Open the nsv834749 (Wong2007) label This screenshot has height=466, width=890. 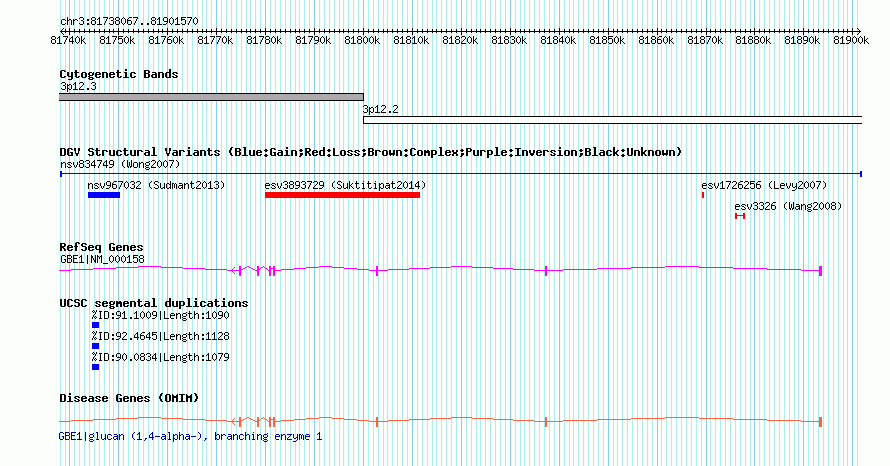tap(120, 165)
